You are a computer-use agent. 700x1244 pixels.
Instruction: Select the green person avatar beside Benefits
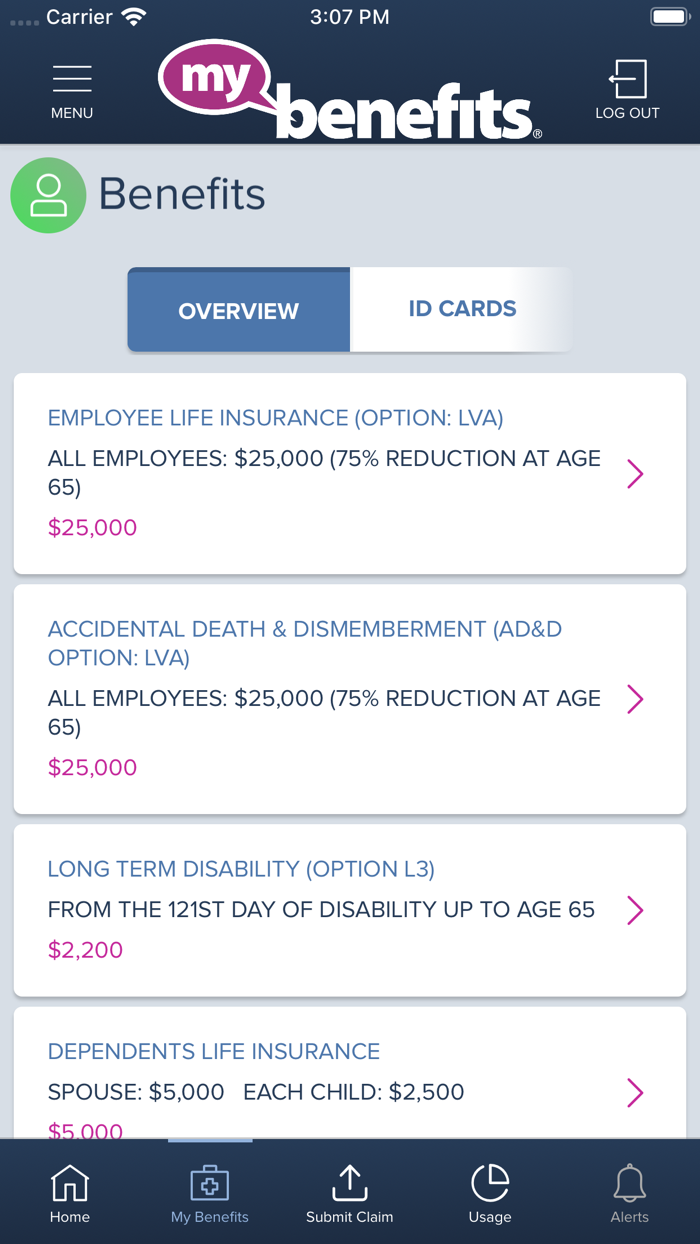tap(48, 195)
